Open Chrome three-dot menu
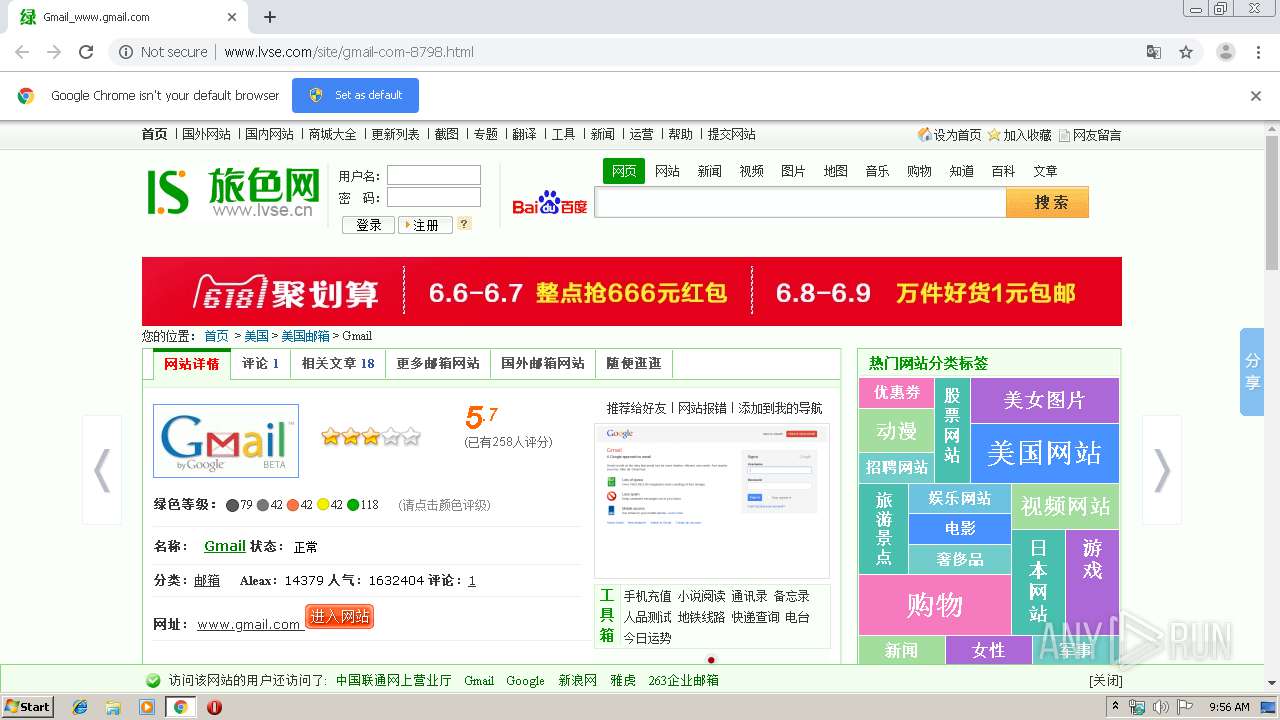Image resolution: width=1280 pixels, height=720 pixels. pos(1259,52)
